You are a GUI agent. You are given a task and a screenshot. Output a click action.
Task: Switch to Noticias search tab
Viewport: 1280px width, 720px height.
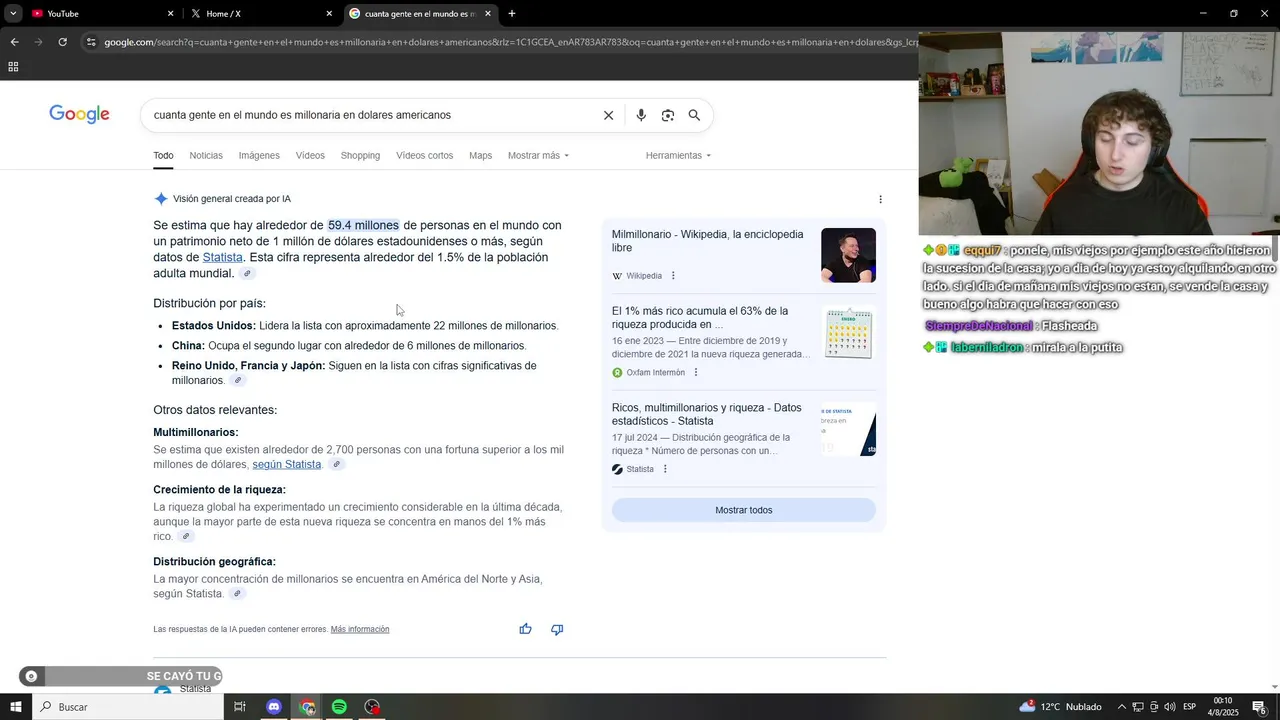coord(206,156)
